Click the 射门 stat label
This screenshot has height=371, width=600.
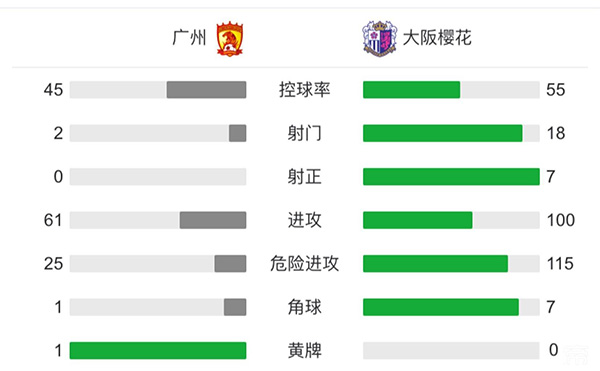coord(304,133)
